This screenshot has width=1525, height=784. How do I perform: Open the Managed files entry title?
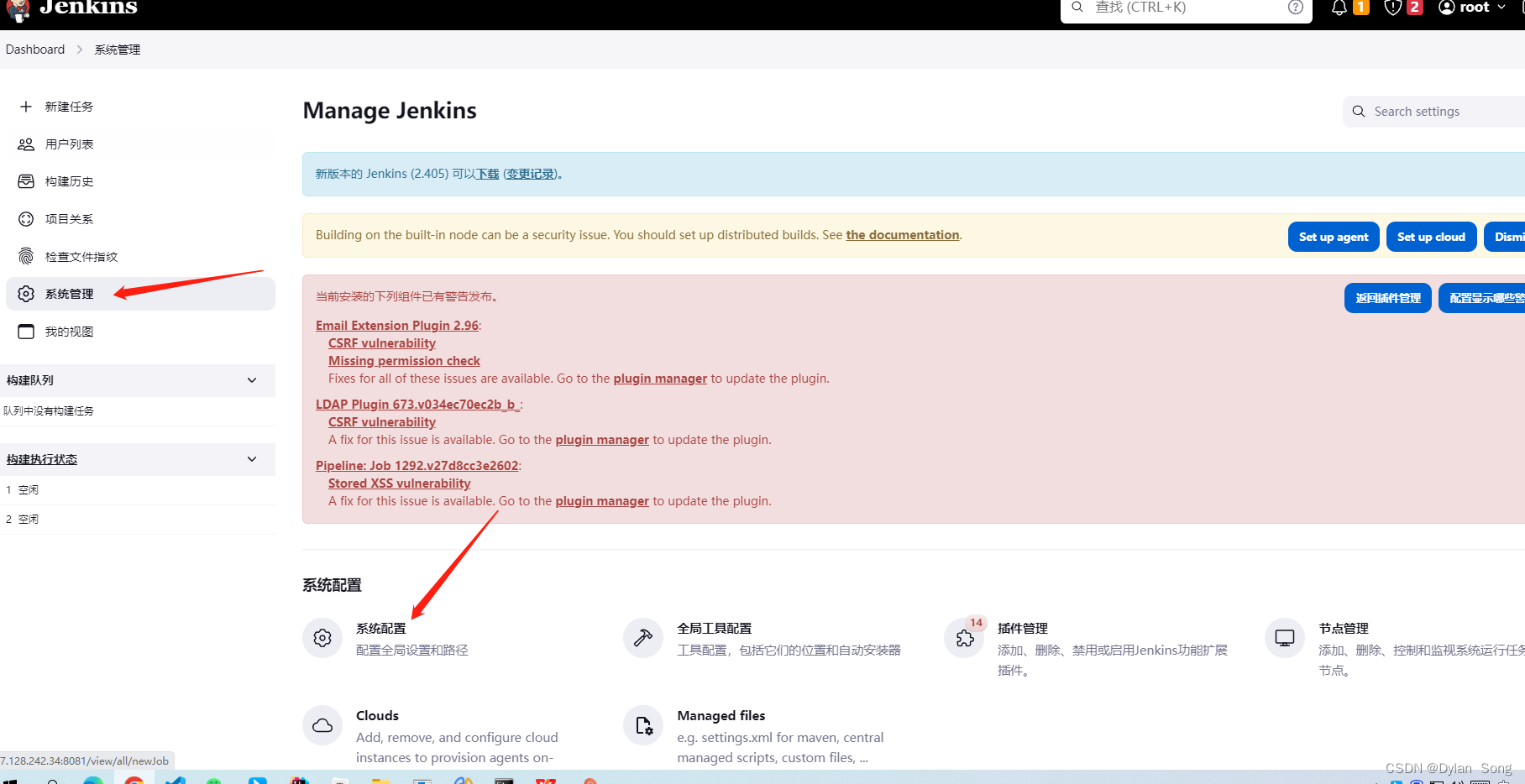coord(721,716)
